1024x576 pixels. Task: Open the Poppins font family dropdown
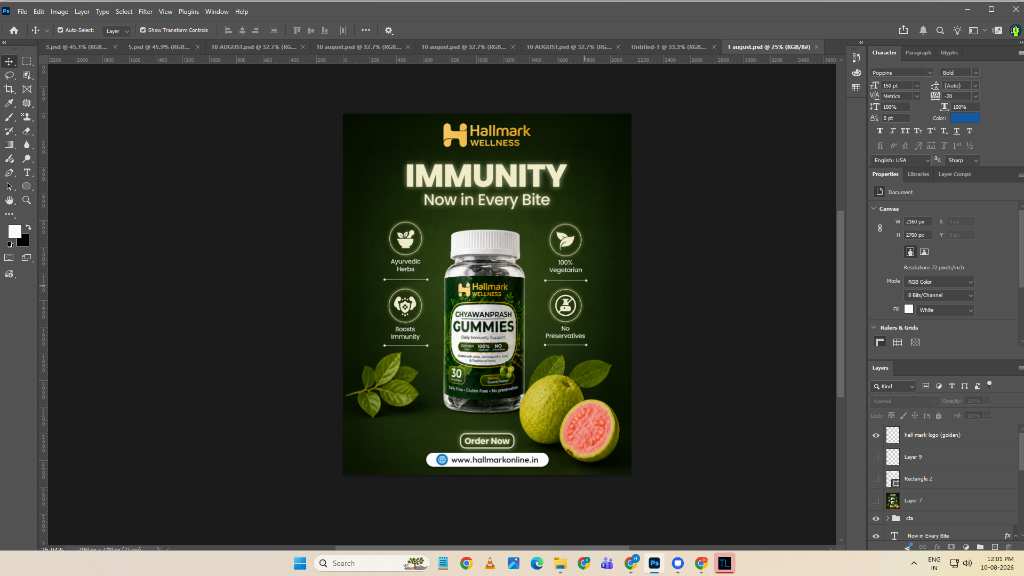click(x=901, y=72)
